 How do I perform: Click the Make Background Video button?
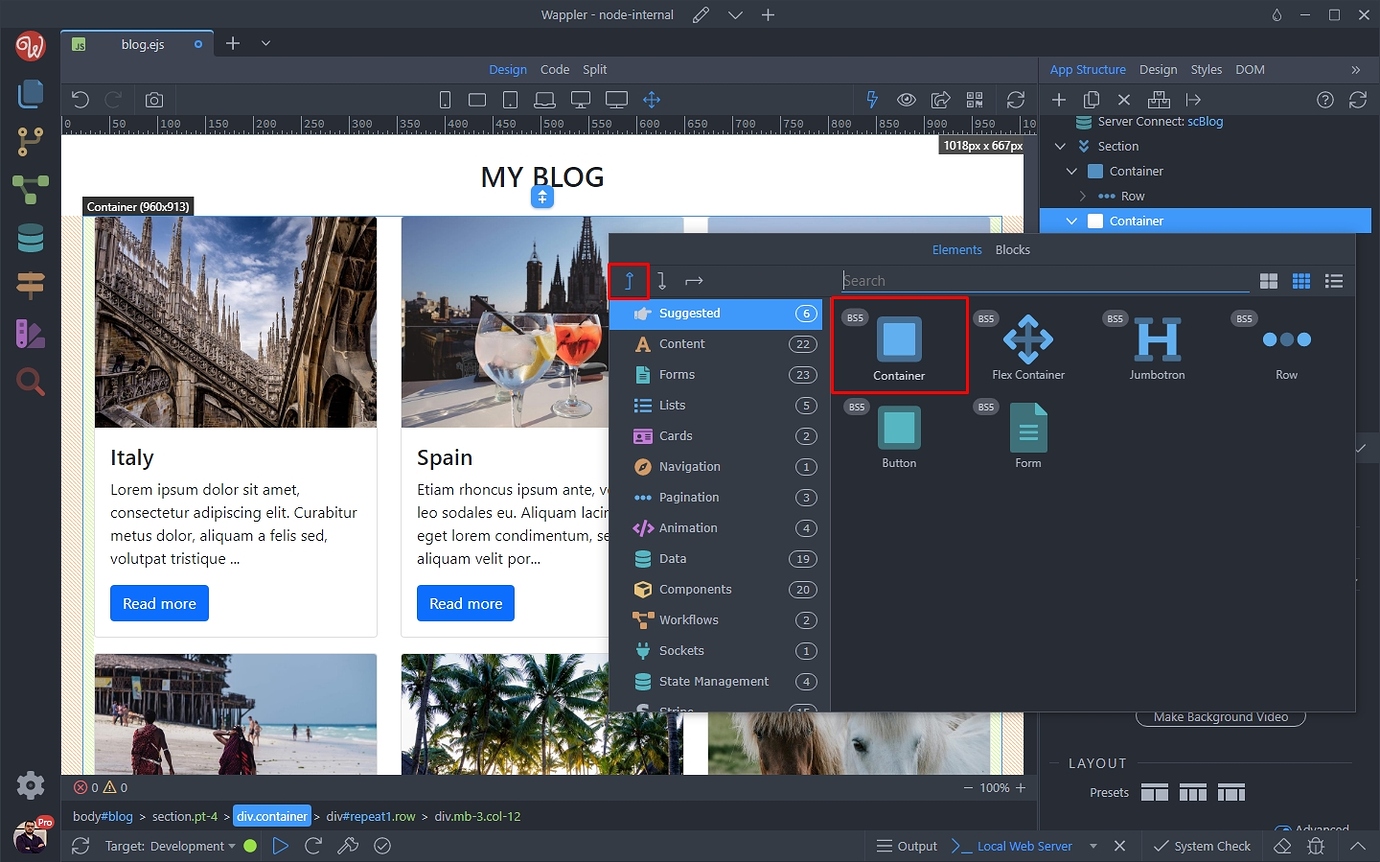click(1220, 716)
